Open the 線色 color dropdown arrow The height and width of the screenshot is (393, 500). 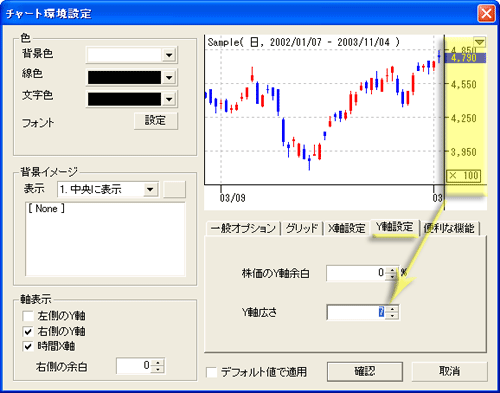click(x=169, y=78)
